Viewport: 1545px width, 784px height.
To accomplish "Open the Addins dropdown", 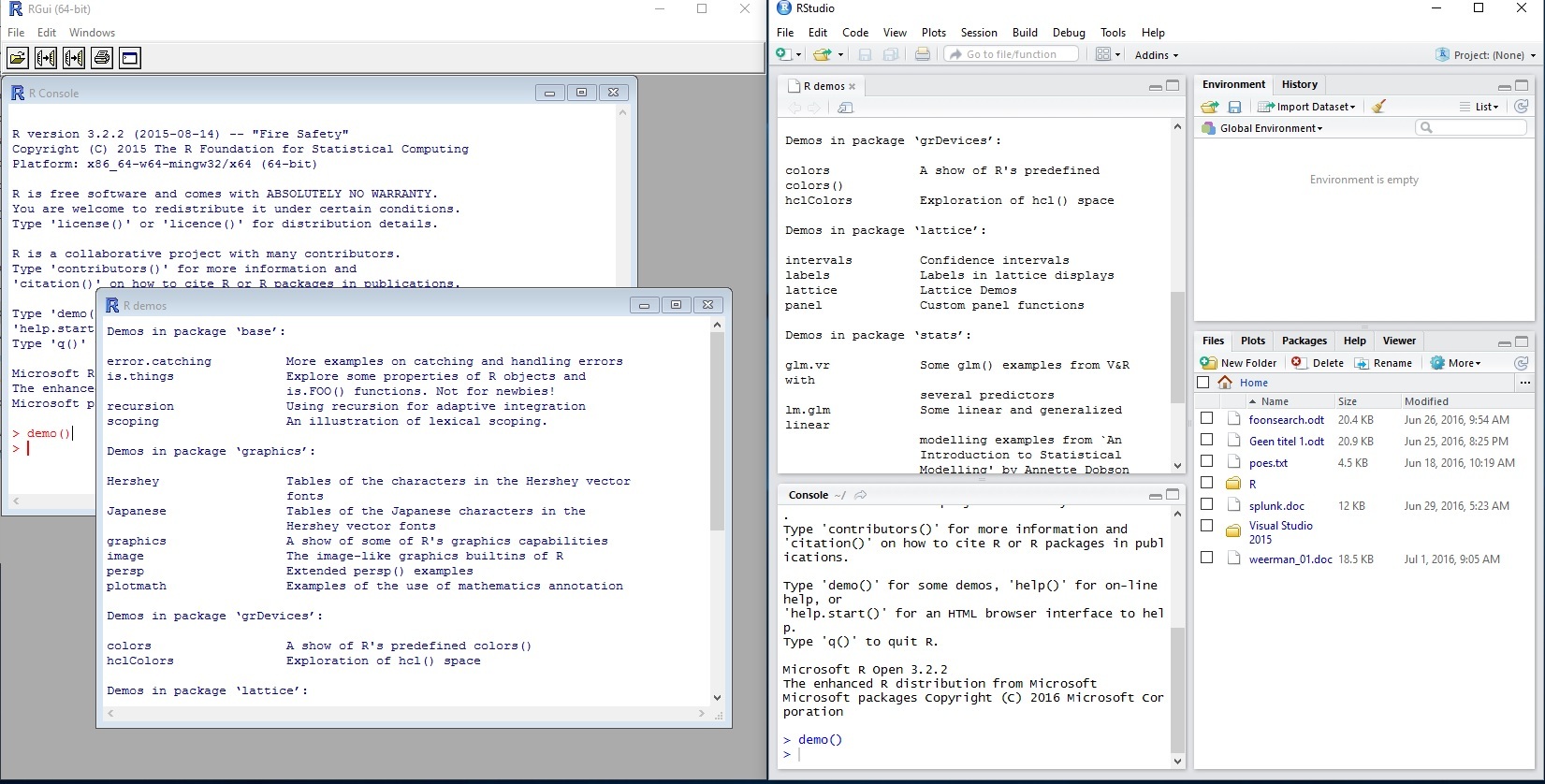I will (1157, 55).
